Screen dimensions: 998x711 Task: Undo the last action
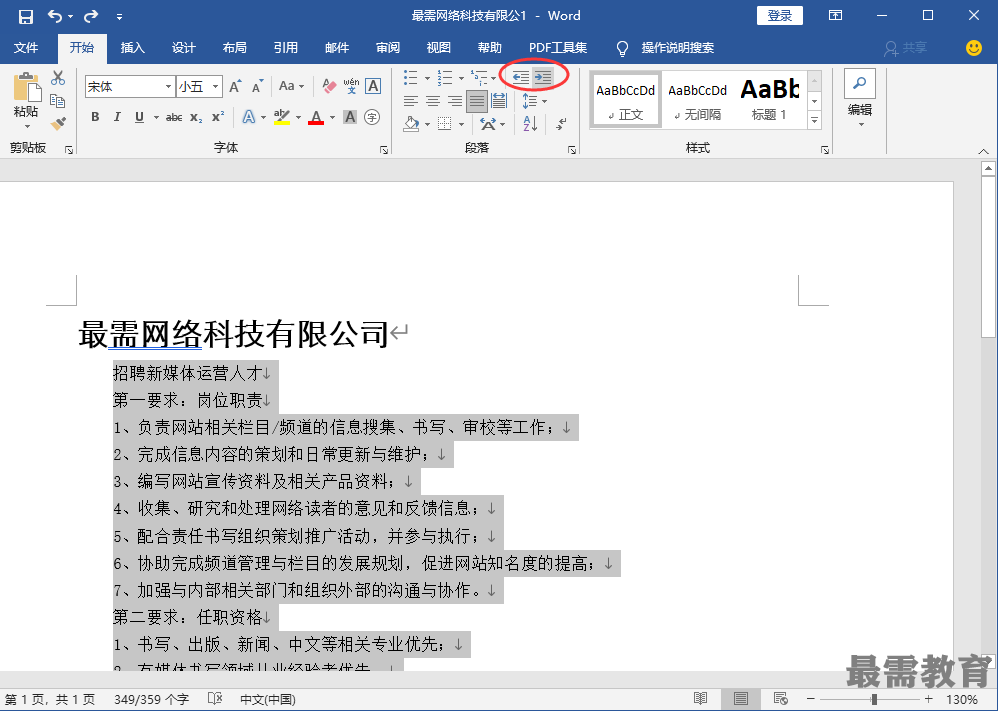pyautogui.click(x=55, y=16)
